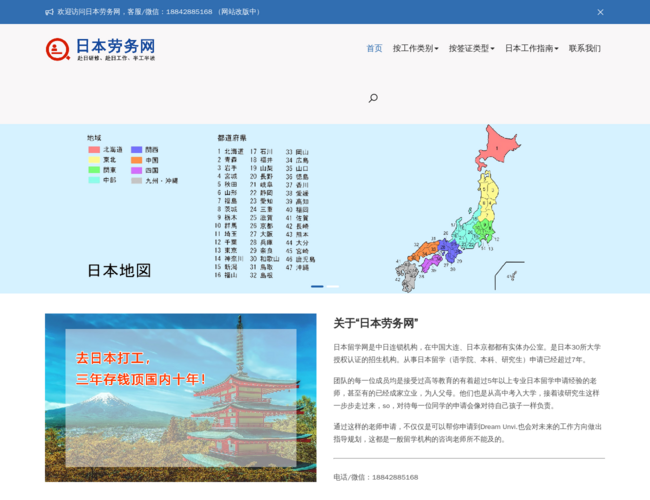The image size is (650, 500).
Task: Select the first carousel slide indicator
Action: [x=317, y=286]
